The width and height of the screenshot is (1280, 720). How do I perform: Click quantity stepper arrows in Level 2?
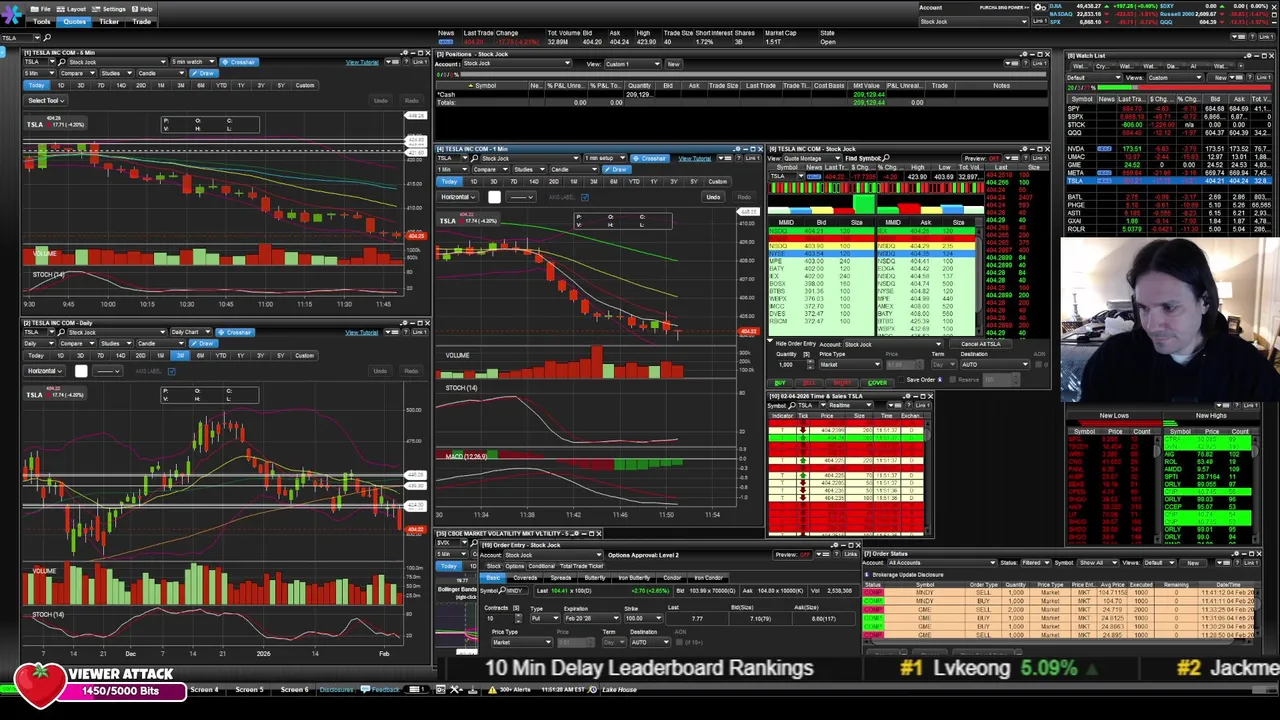810,365
